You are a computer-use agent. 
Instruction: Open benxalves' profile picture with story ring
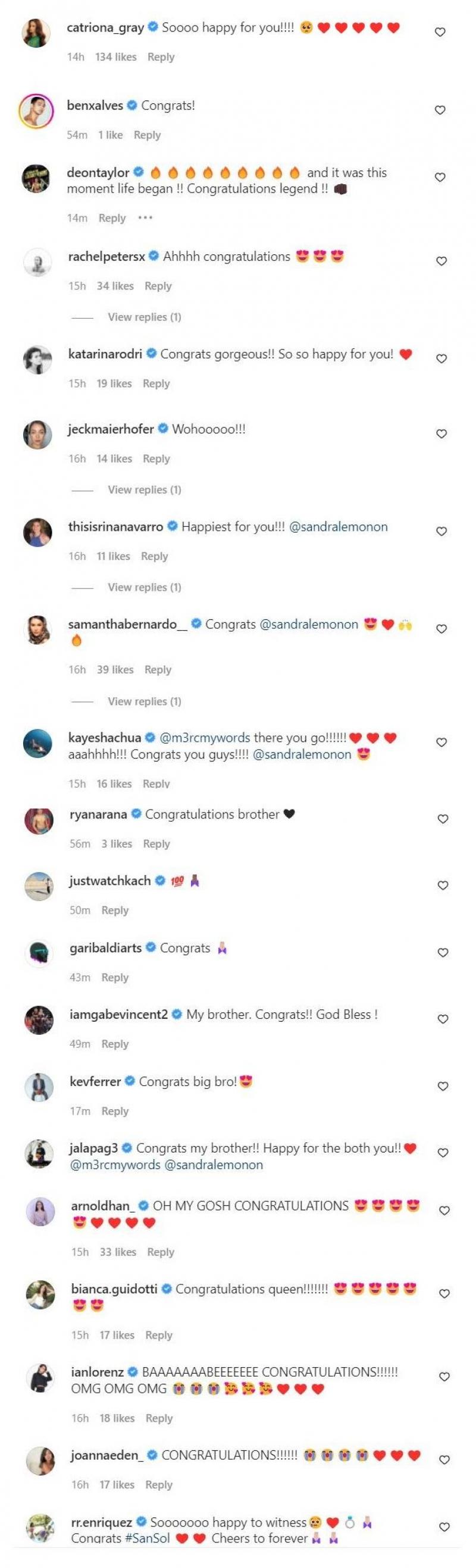[35, 111]
